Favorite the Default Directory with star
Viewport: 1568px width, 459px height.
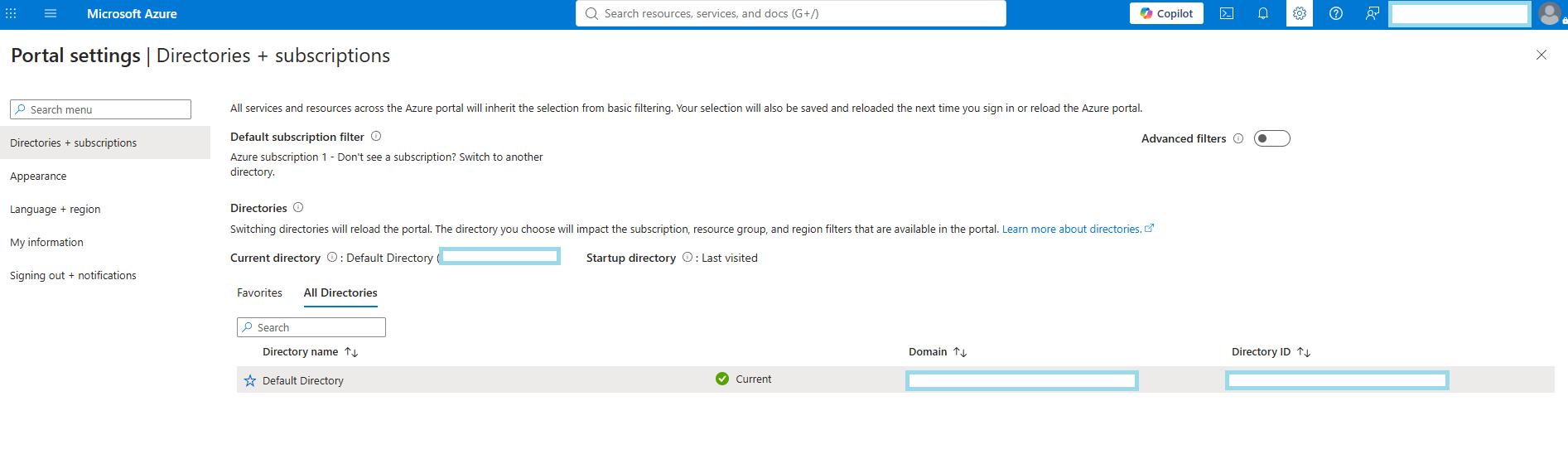coord(250,380)
